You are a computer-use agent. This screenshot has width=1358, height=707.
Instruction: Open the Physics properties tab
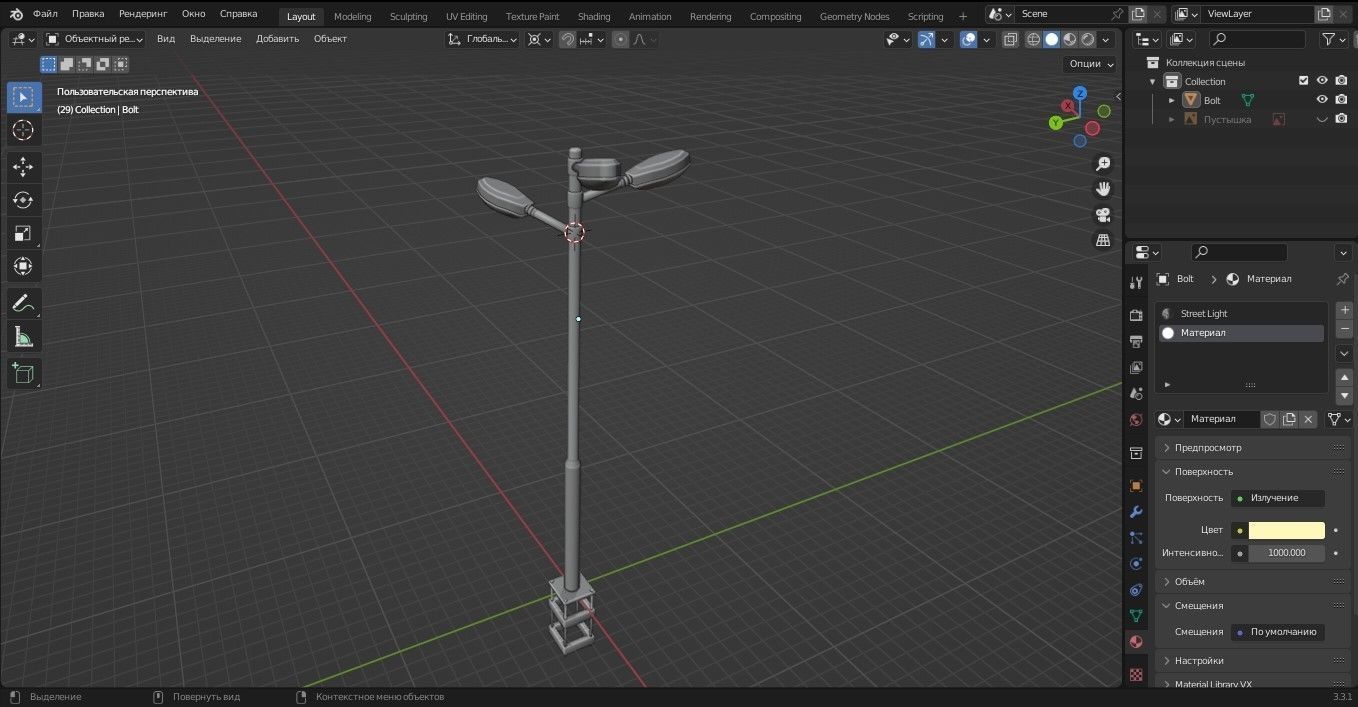[1136, 564]
